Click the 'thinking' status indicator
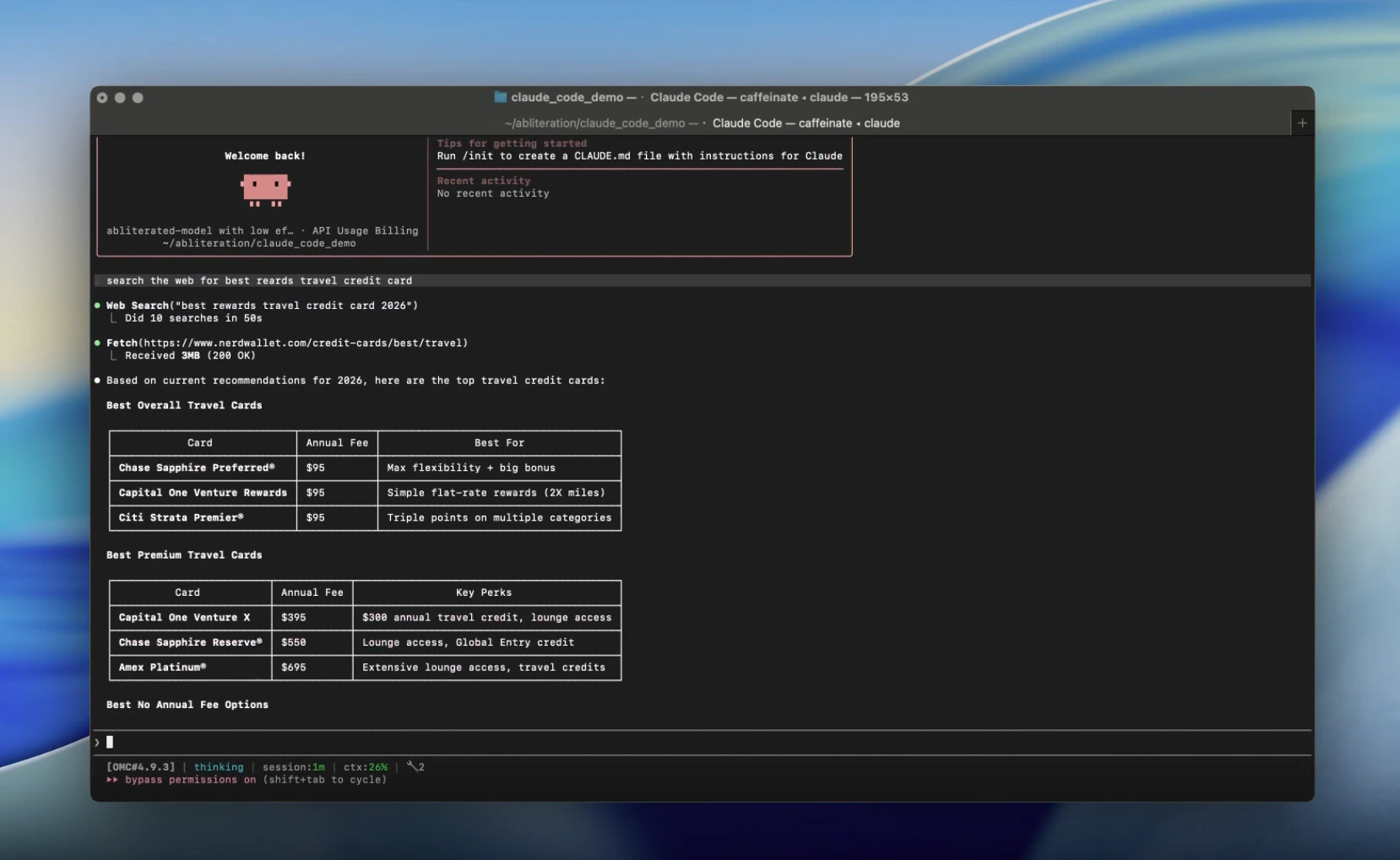This screenshot has width=1400, height=860. click(219, 767)
